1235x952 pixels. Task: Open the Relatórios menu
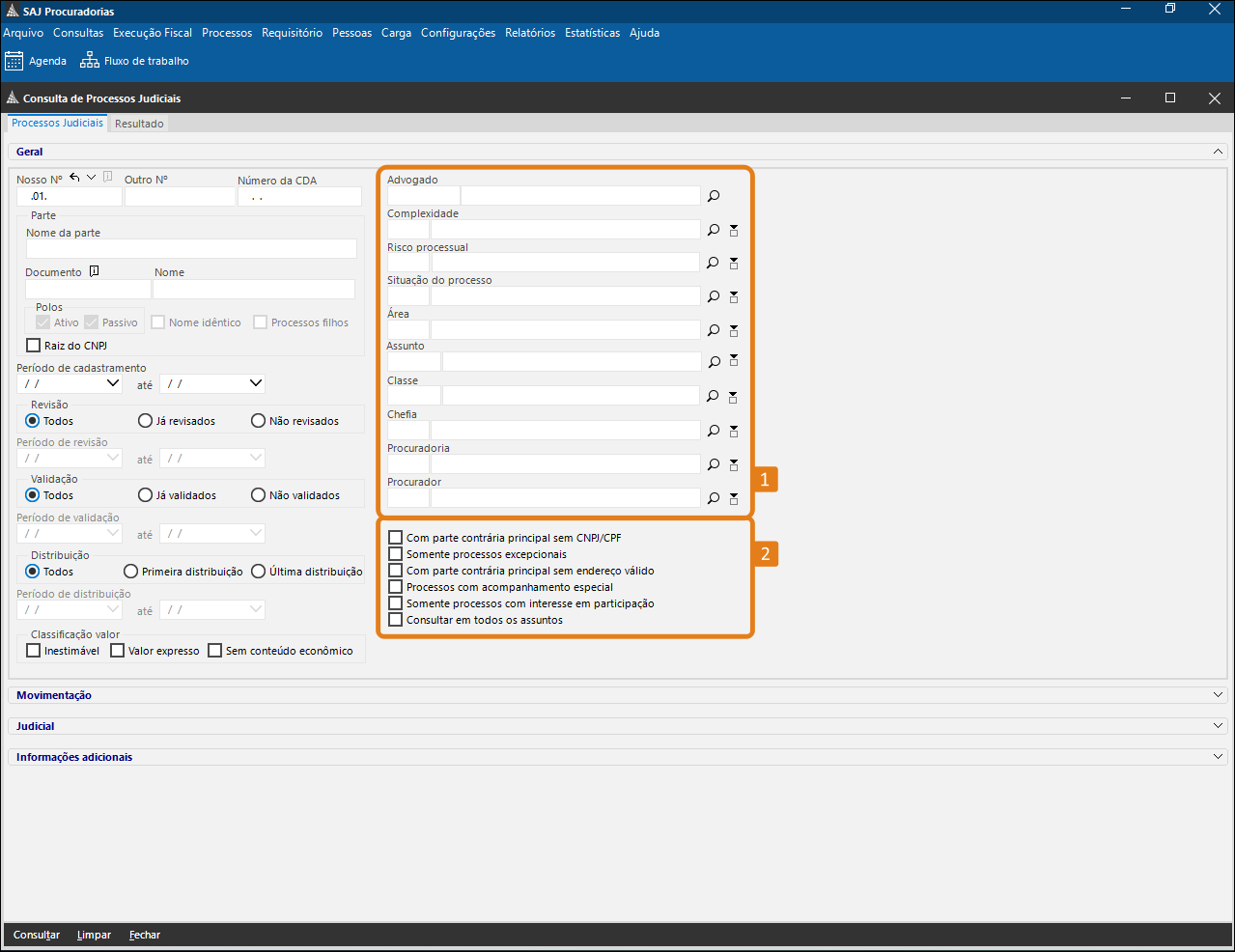pos(530,33)
